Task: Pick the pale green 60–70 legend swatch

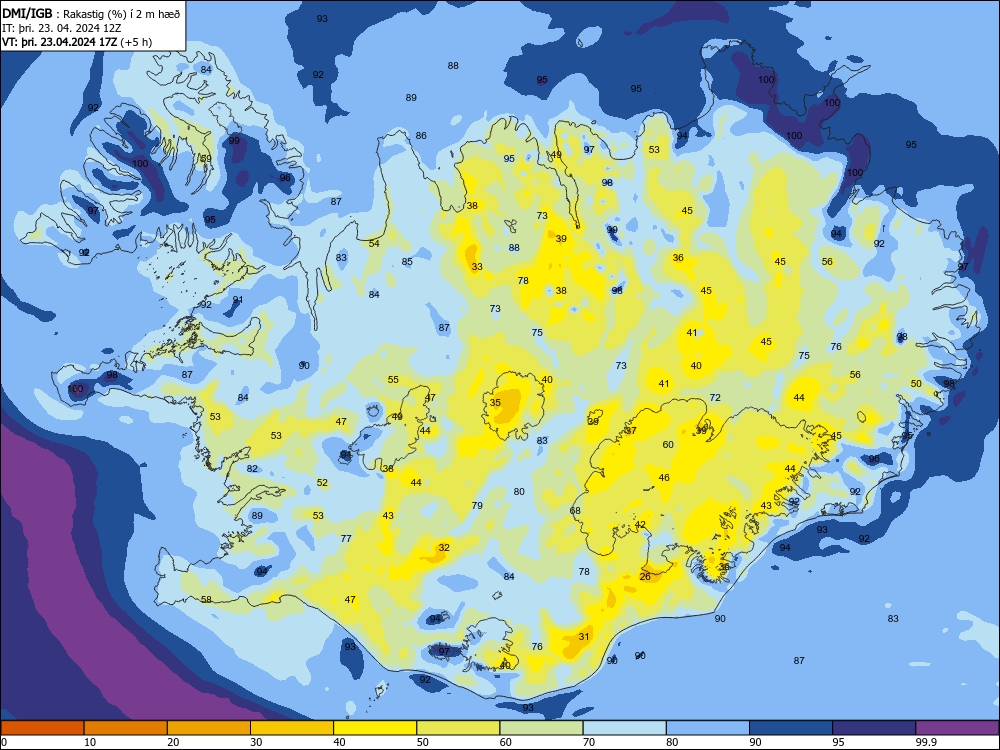Action: pos(541,728)
